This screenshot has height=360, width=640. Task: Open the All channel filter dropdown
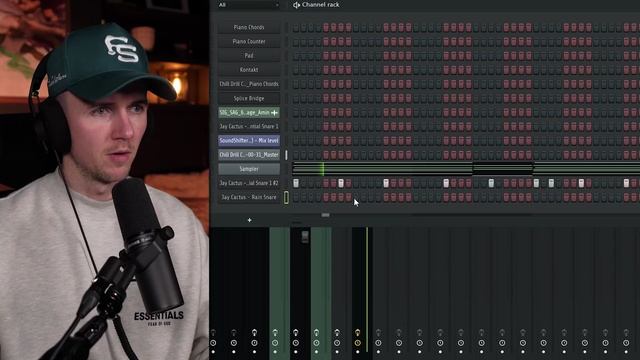[248, 5]
